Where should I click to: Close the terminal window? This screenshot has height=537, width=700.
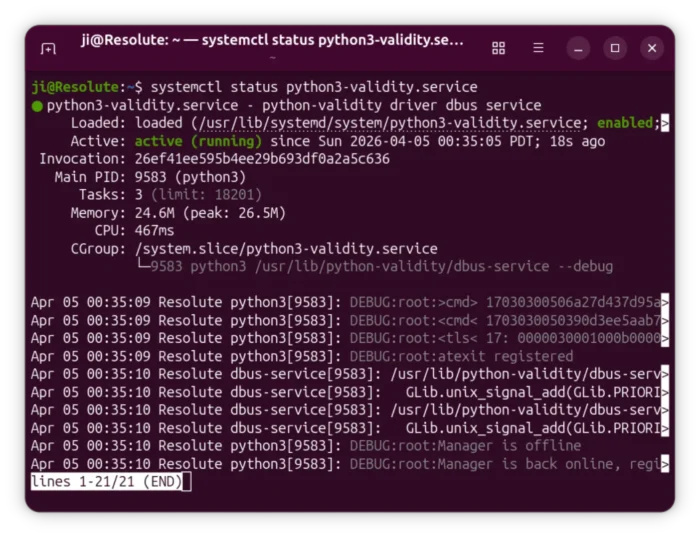pyautogui.click(x=652, y=48)
